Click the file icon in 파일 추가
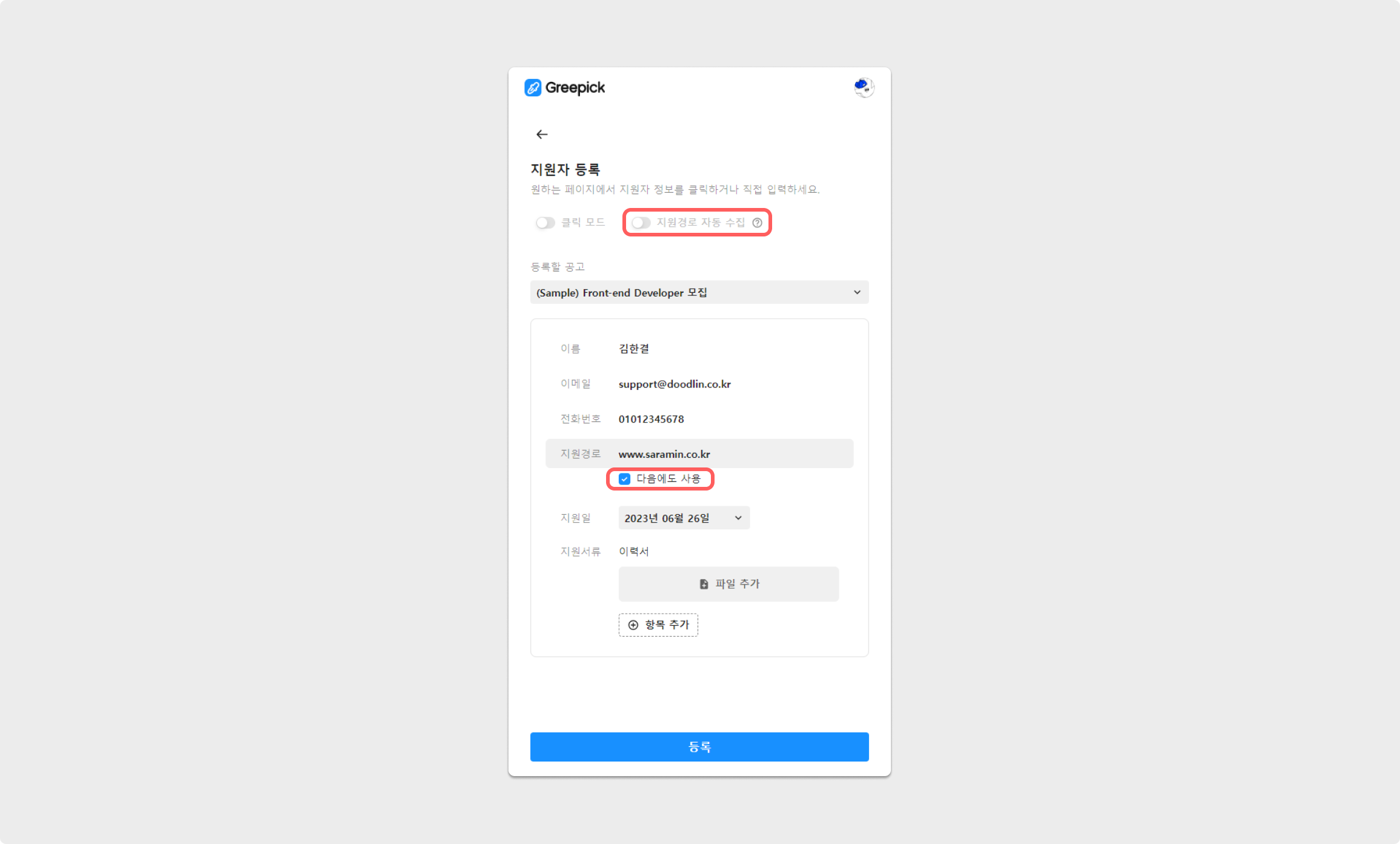1400x844 pixels. [x=704, y=584]
